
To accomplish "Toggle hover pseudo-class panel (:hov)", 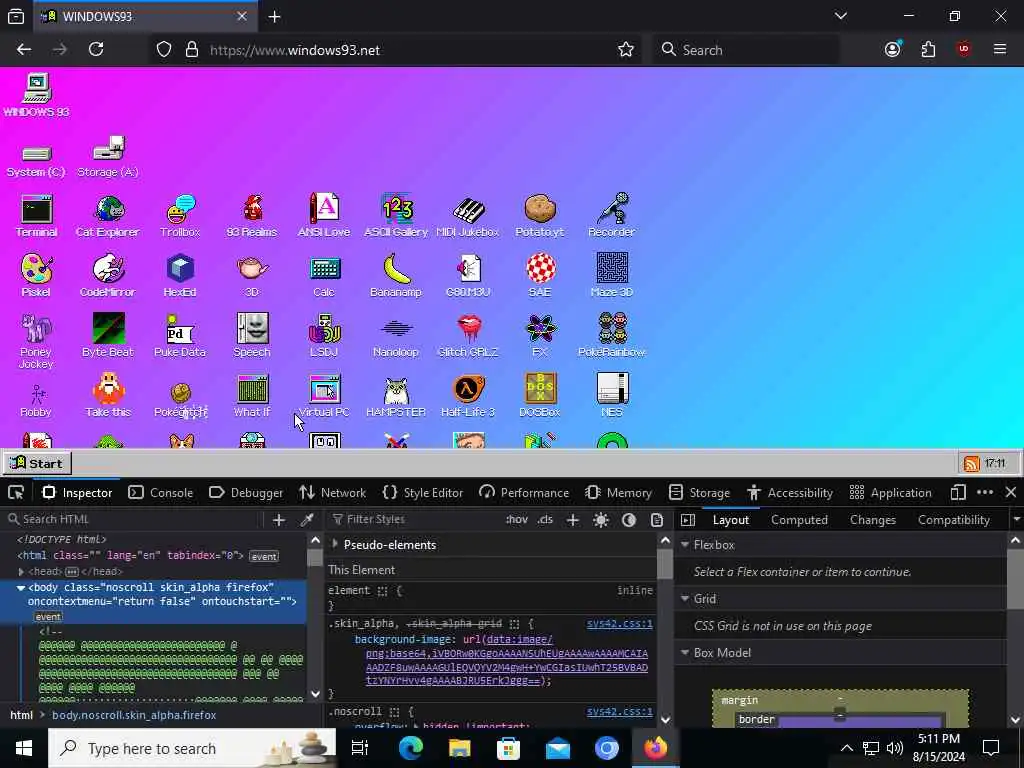I will 517,520.
